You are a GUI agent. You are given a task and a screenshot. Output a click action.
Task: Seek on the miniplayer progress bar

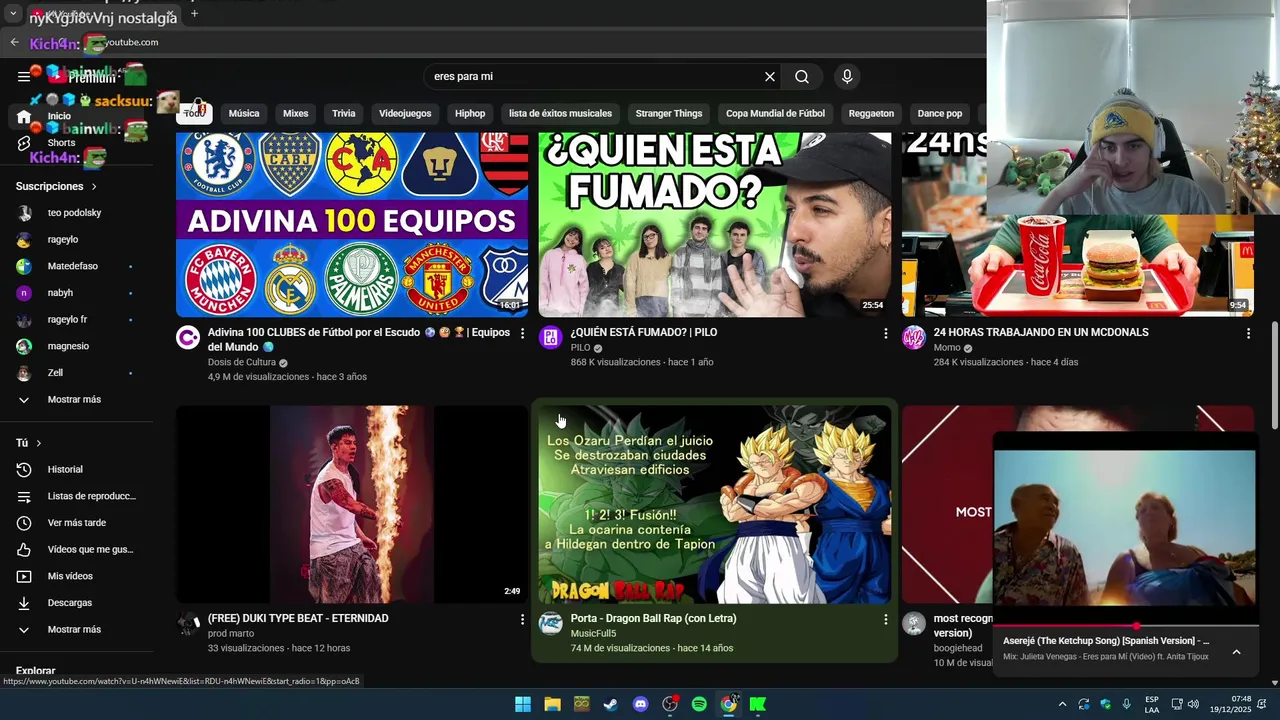(x=1125, y=626)
